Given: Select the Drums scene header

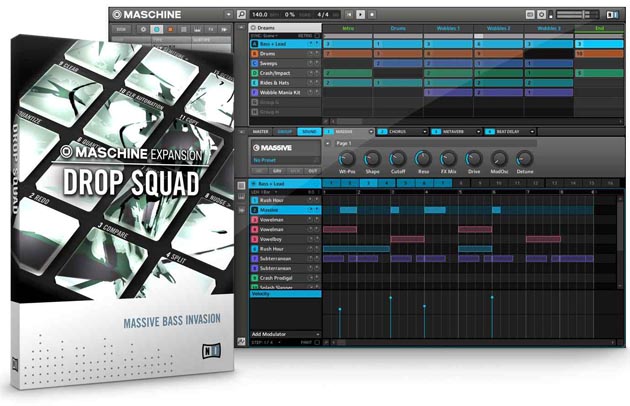Looking at the screenshot, I should click(398, 28).
